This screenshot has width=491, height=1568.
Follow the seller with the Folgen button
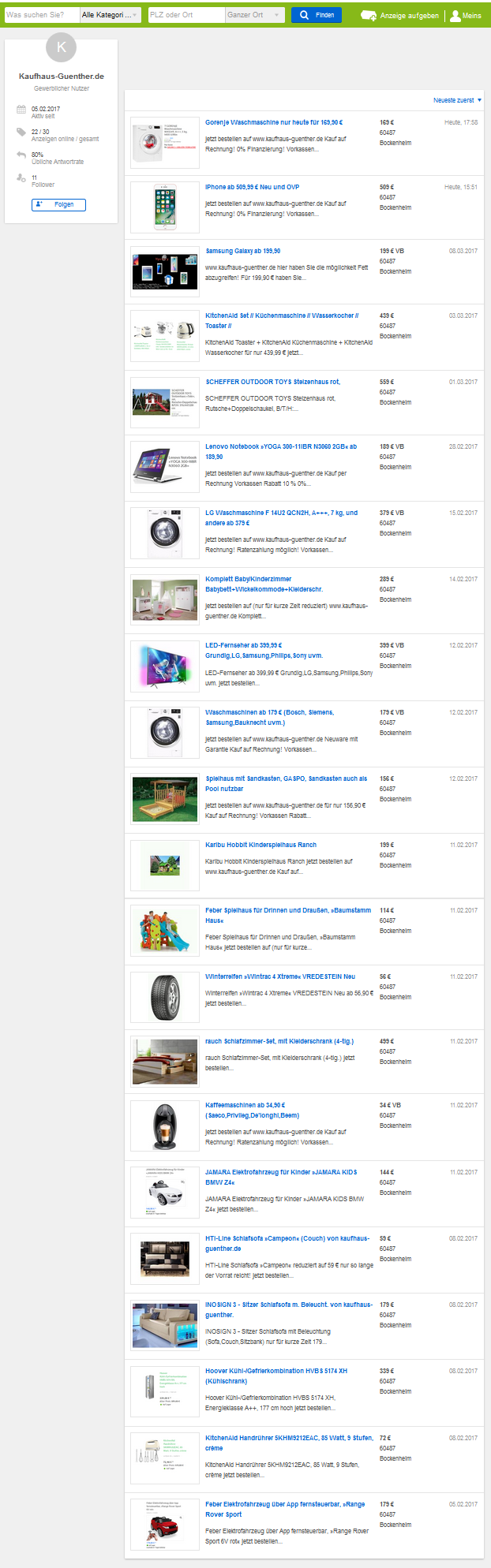(x=58, y=204)
